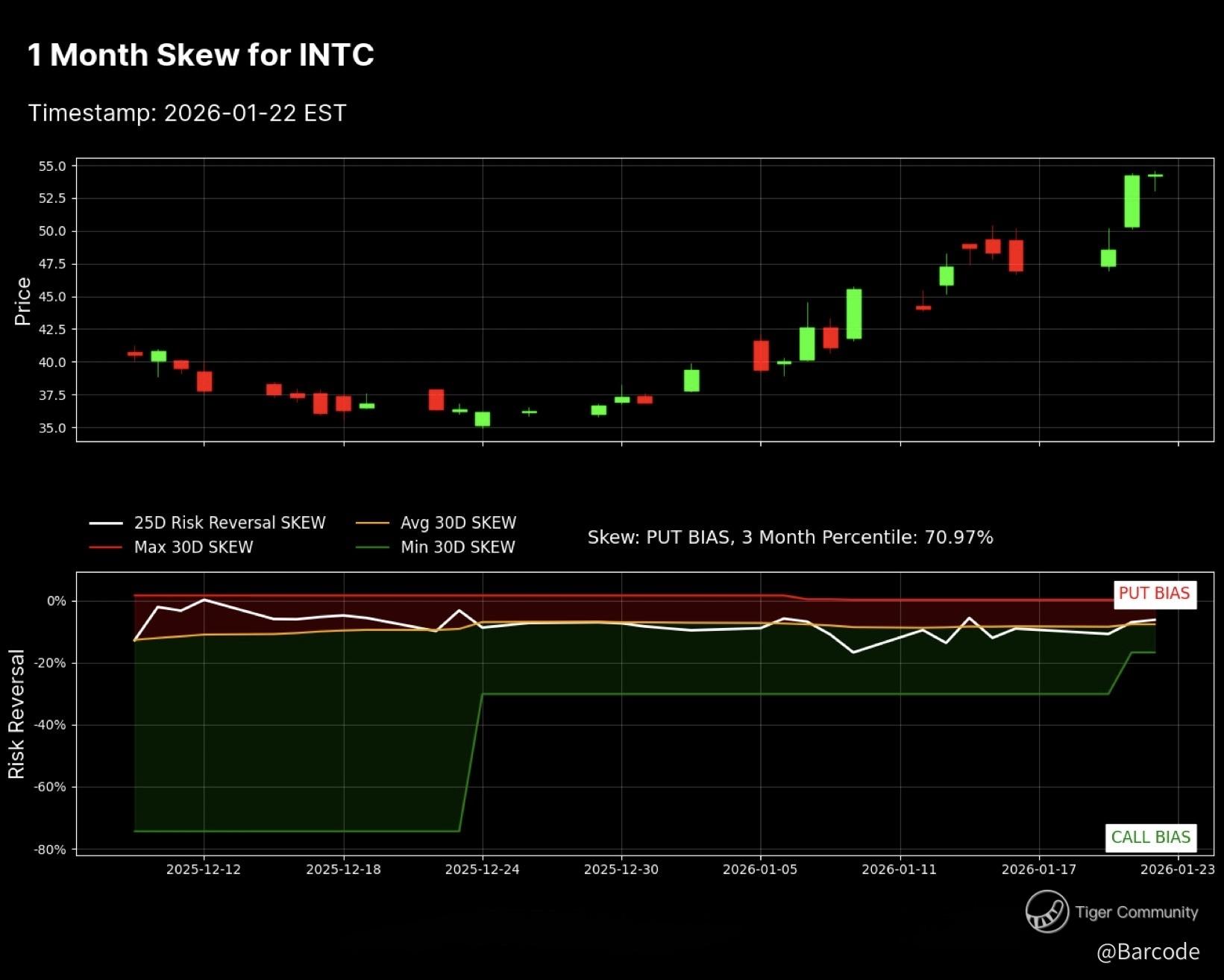Click the green Min 30D SKEW legend line
Image resolution: width=1224 pixels, height=980 pixels.
(x=372, y=547)
